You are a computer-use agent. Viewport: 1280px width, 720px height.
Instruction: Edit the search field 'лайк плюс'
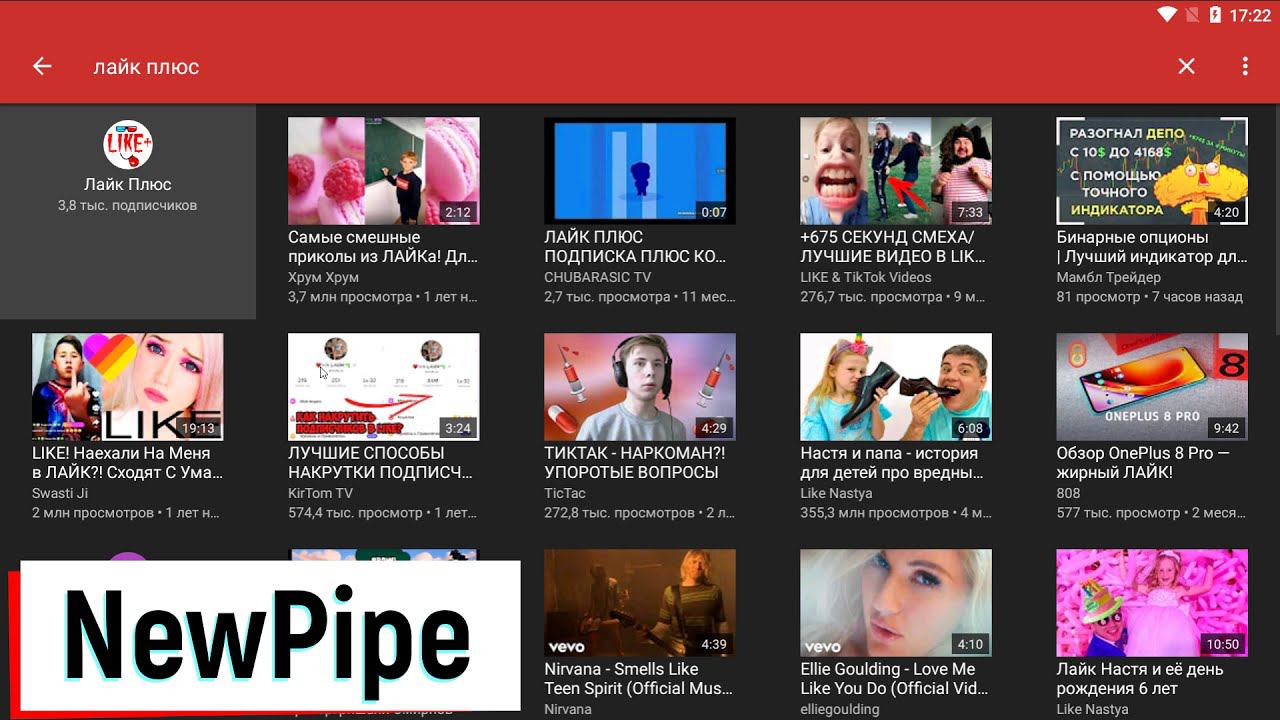point(146,66)
